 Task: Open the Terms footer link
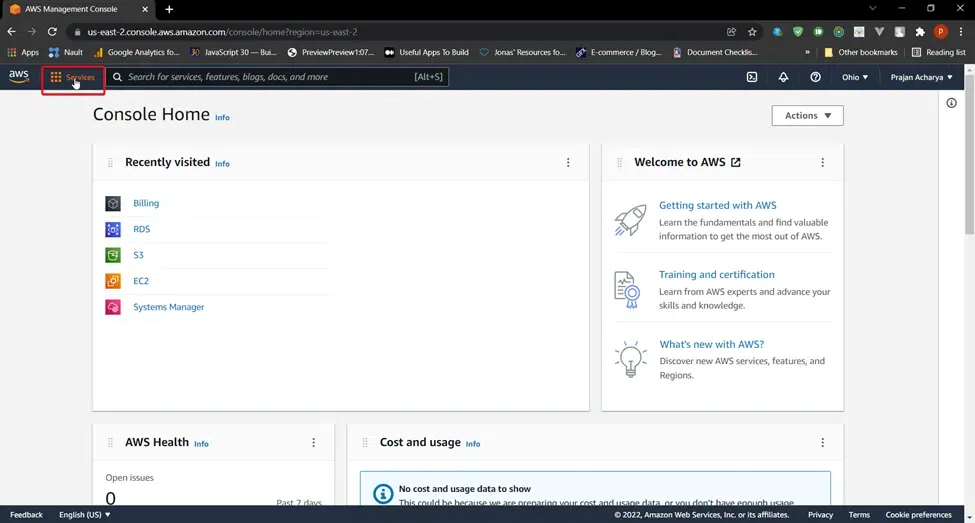click(x=859, y=515)
